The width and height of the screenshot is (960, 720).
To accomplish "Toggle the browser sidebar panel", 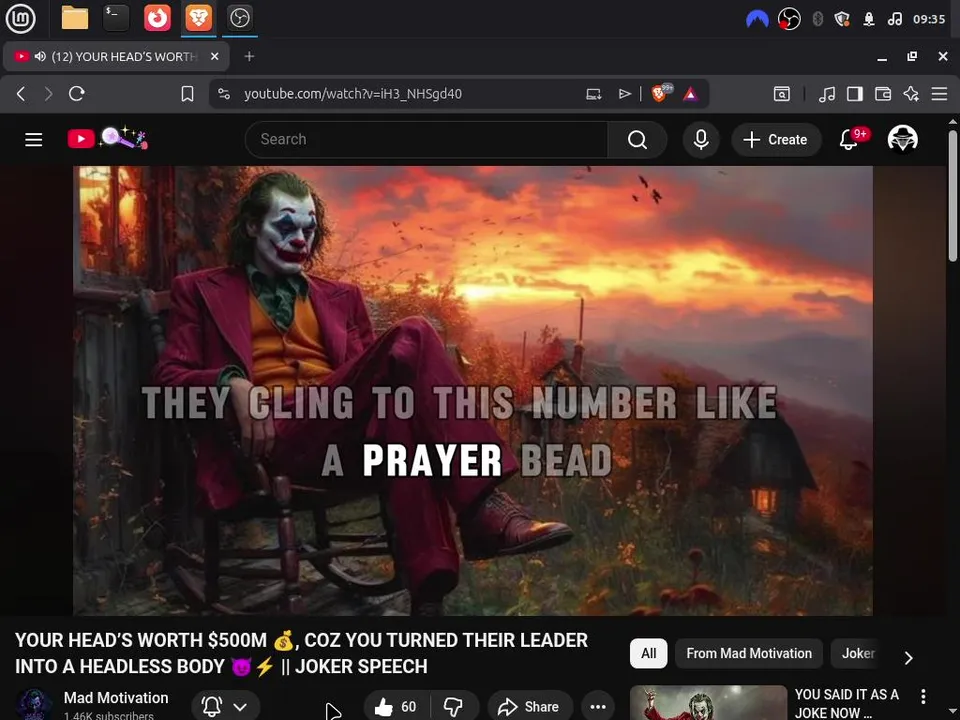I will point(855,94).
